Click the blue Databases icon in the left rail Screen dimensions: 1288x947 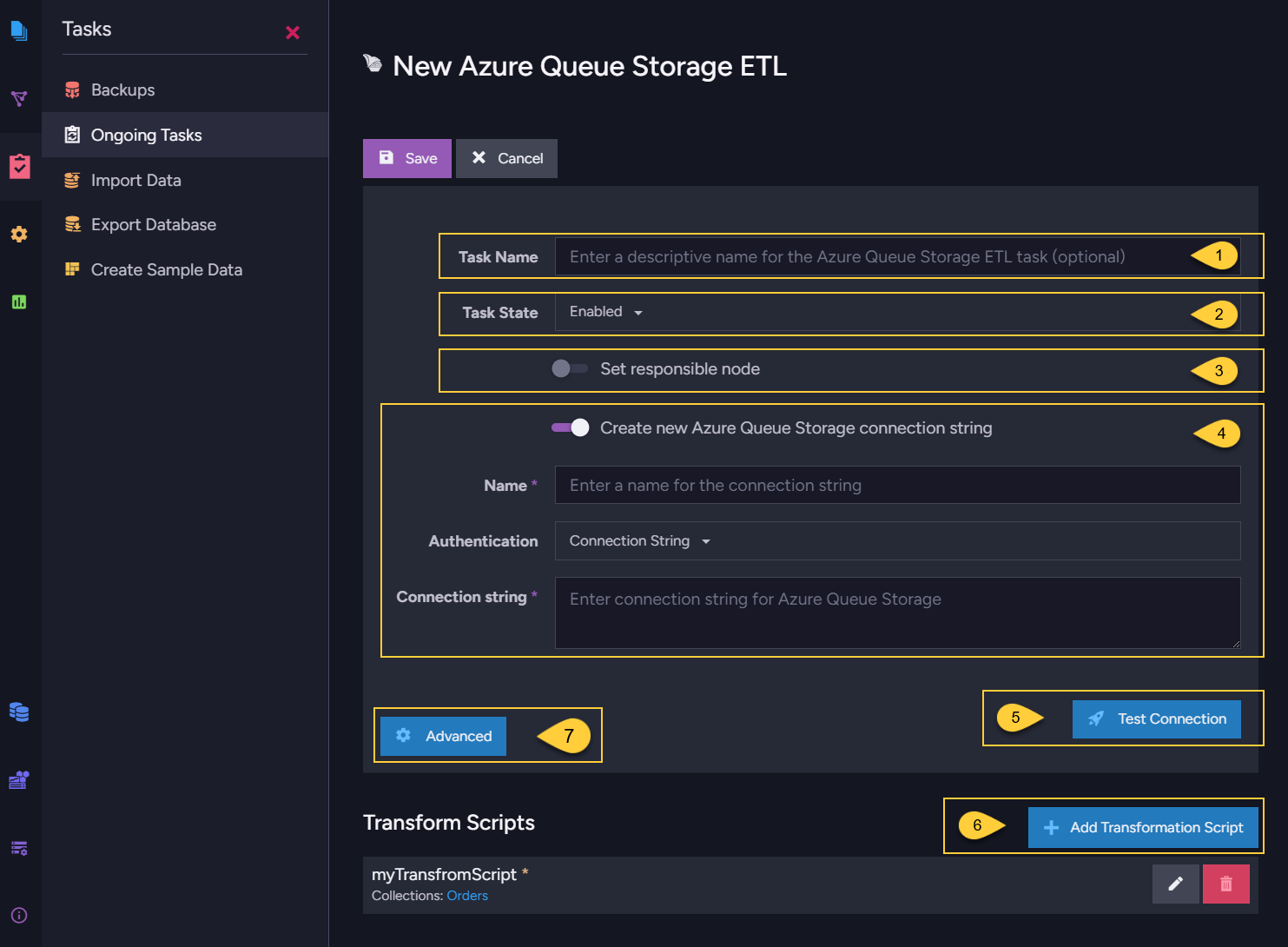[x=19, y=712]
